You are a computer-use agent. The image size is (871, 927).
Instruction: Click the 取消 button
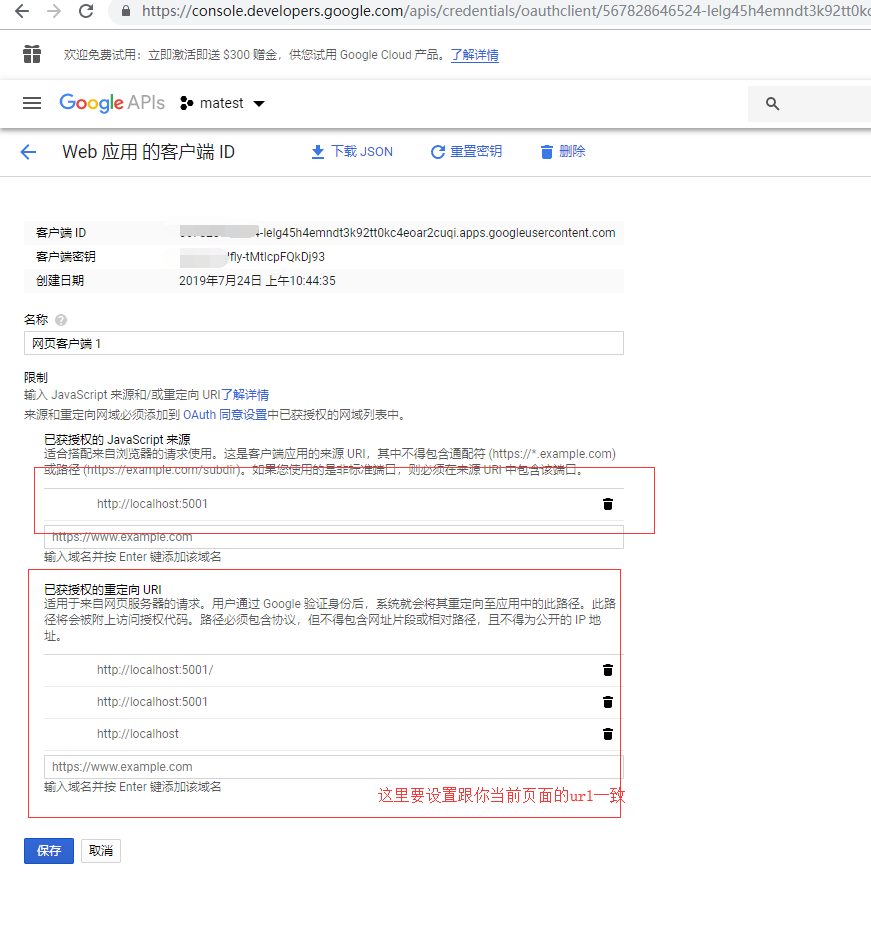[x=101, y=851]
